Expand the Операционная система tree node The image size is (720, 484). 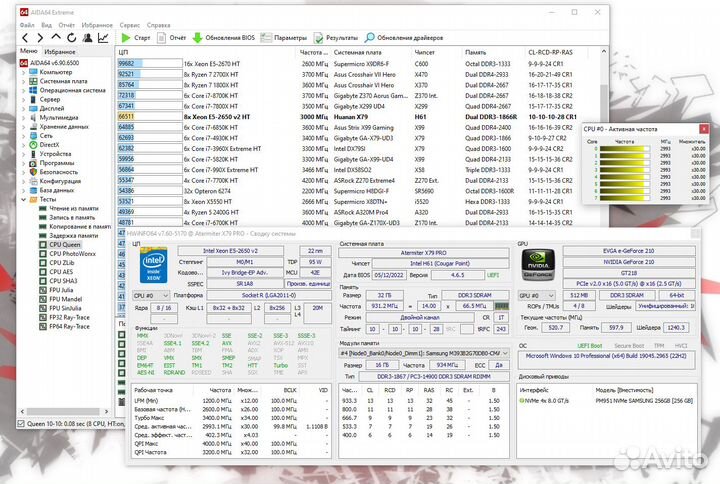(24, 90)
